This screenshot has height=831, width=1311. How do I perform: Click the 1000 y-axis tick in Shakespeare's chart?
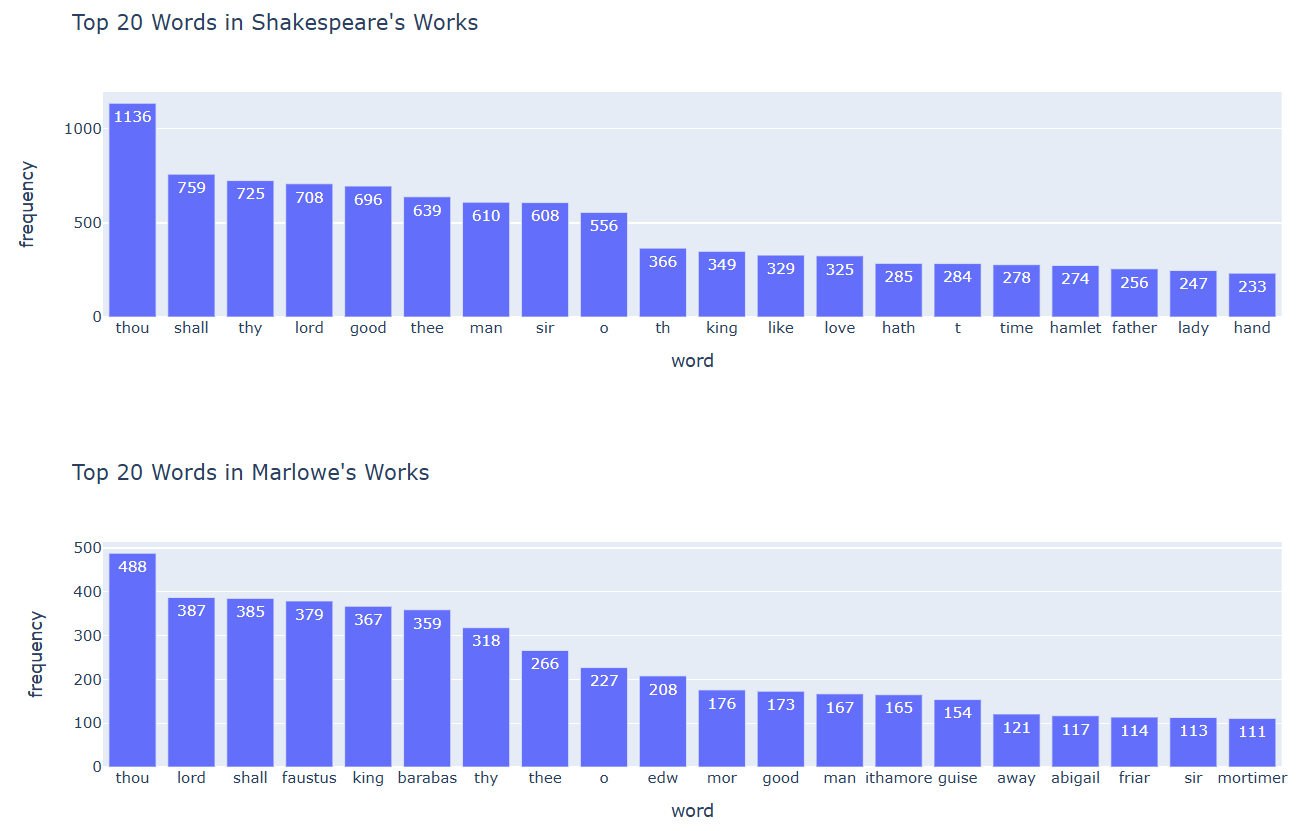(x=83, y=129)
